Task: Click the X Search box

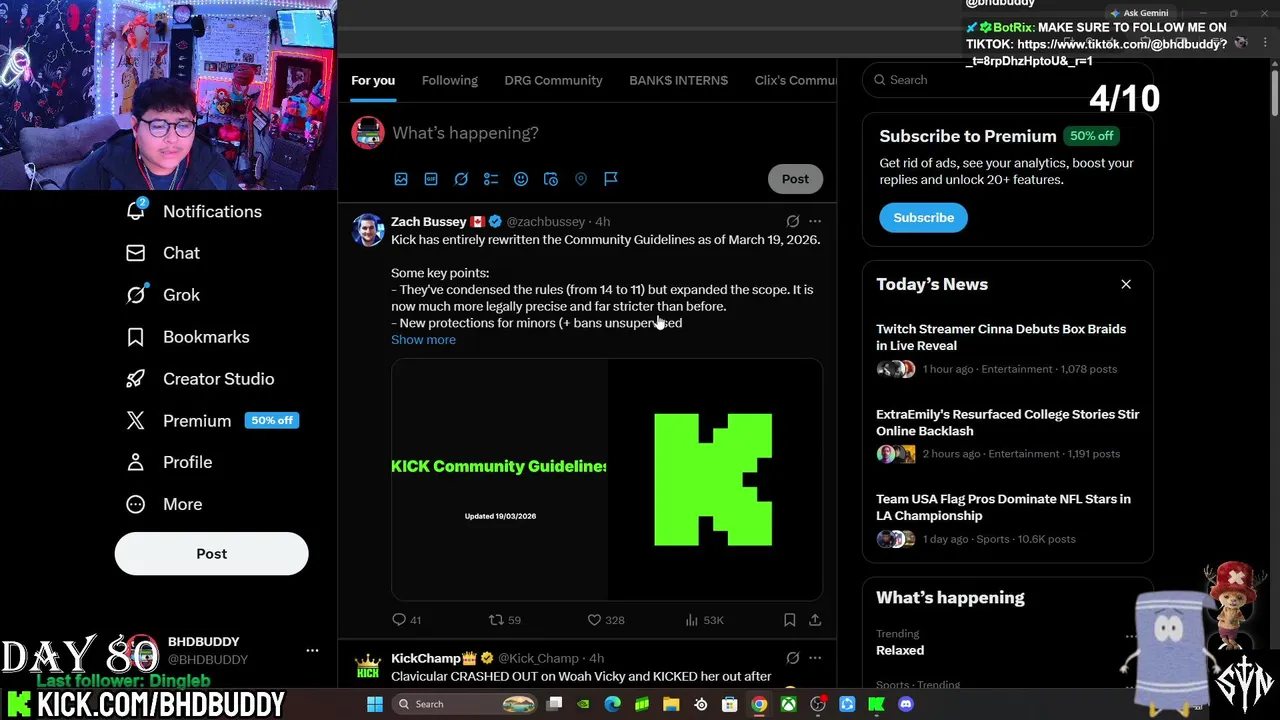Action: click(1007, 80)
